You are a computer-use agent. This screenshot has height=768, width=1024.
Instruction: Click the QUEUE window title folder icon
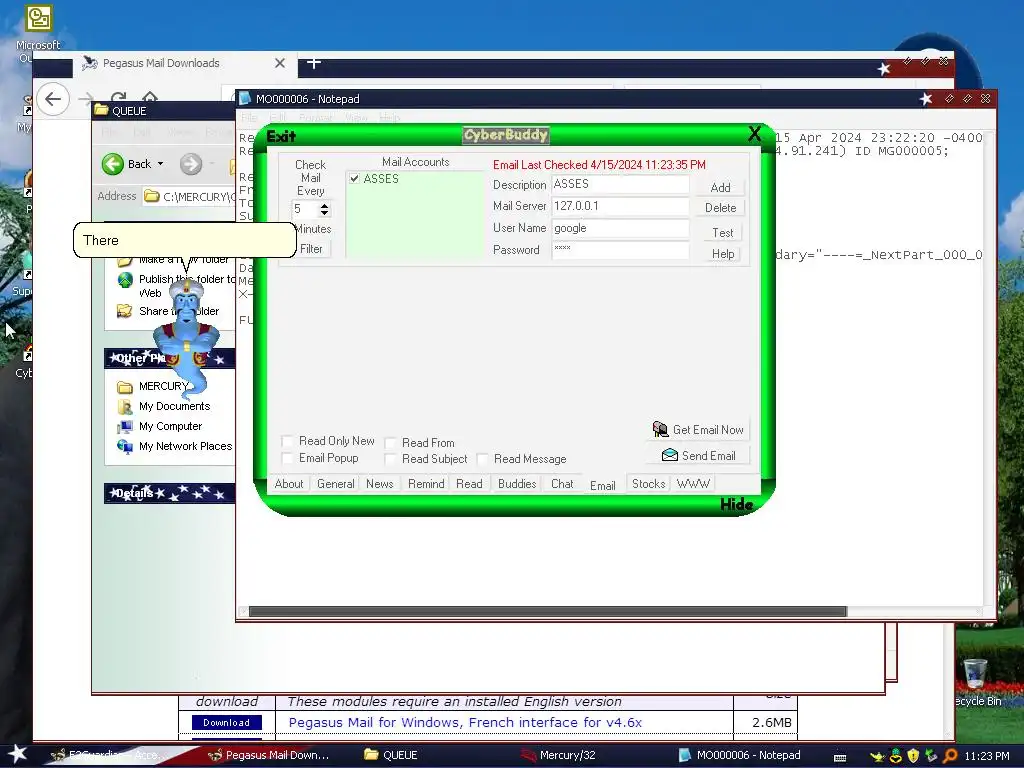point(101,110)
